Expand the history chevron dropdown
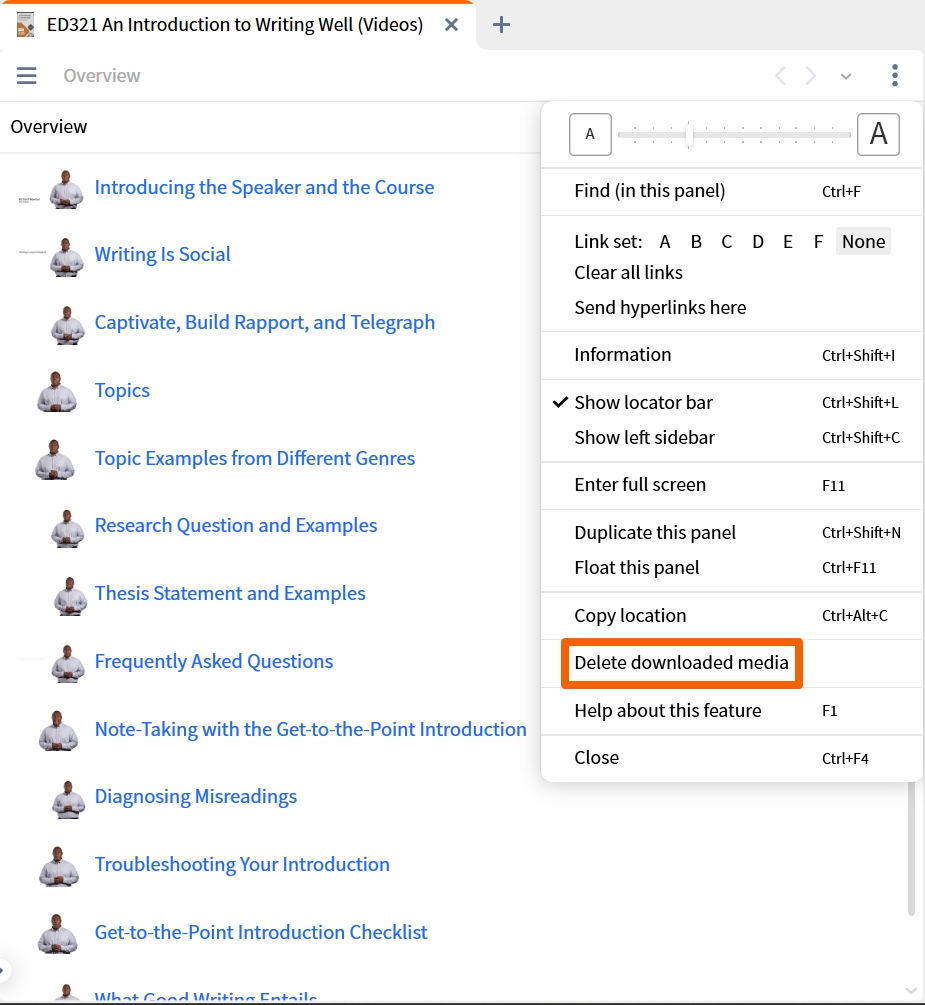Image resolution: width=925 pixels, height=1005 pixels. [x=846, y=76]
